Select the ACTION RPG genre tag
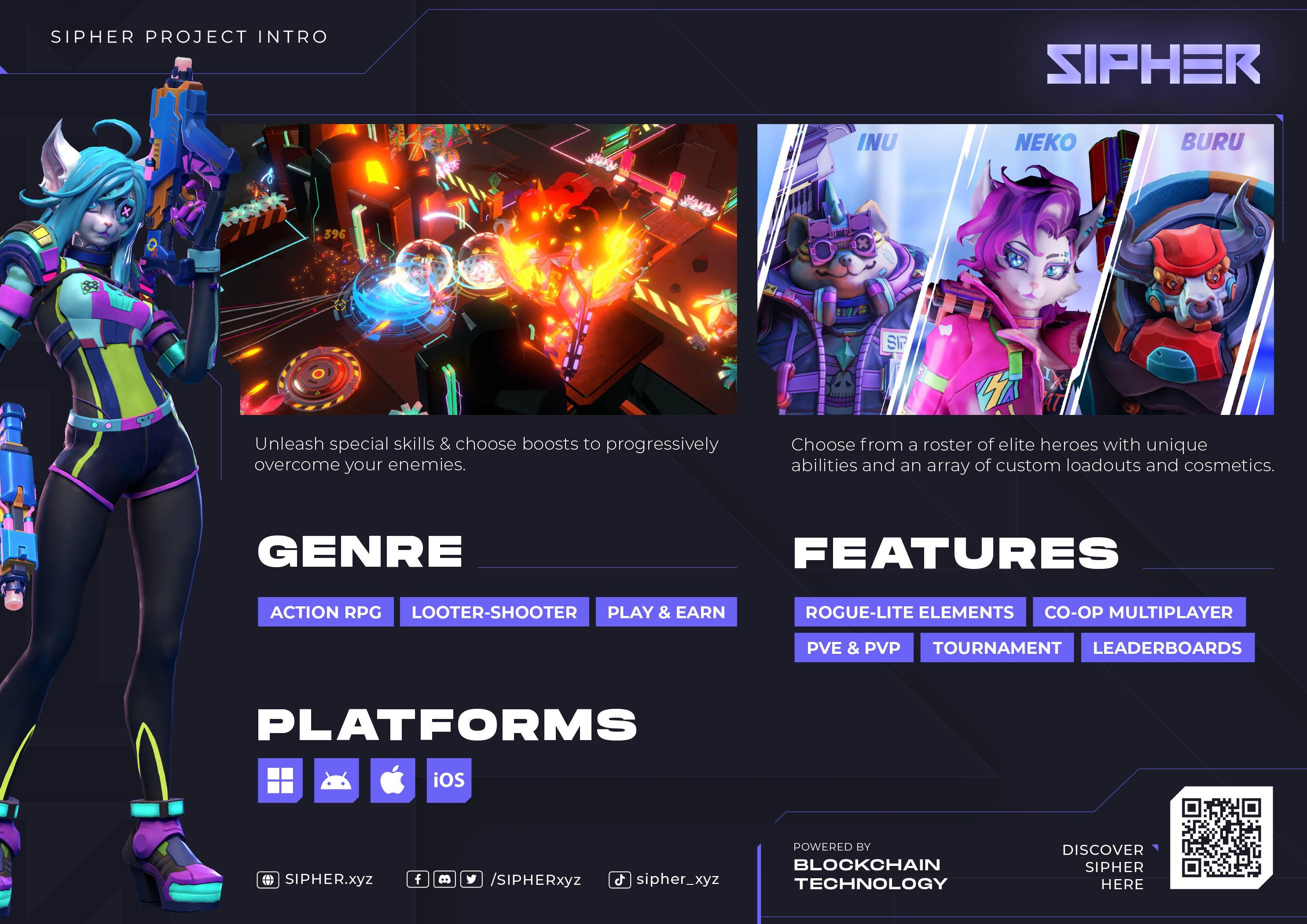The height and width of the screenshot is (924, 1307). coord(326,612)
